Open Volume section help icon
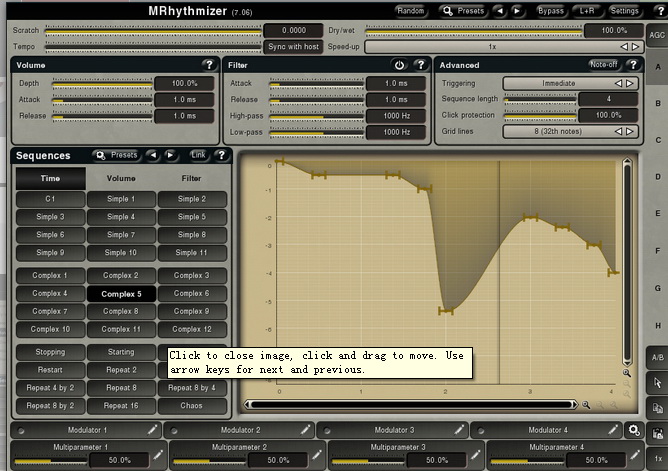The height and width of the screenshot is (471, 668). pos(209,65)
